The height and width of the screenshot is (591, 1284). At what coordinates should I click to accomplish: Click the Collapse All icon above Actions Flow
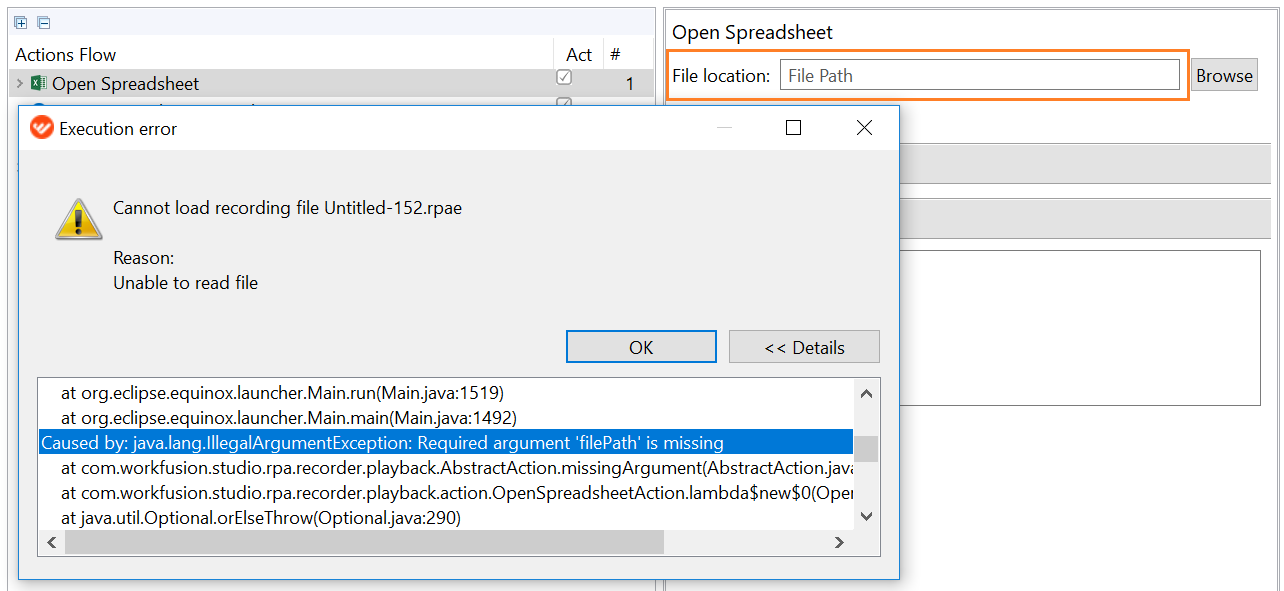coord(43,22)
